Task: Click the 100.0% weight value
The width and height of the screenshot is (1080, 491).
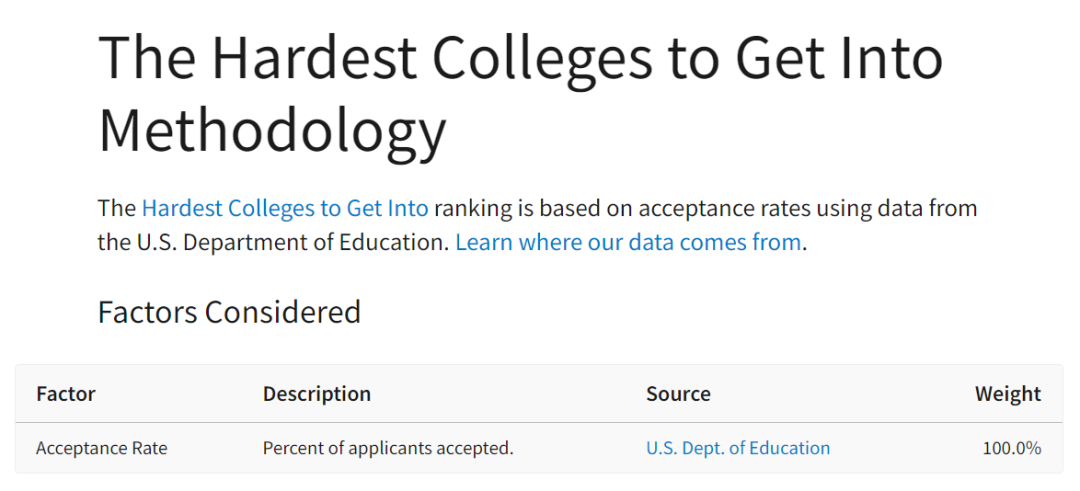Action: (x=1012, y=448)
